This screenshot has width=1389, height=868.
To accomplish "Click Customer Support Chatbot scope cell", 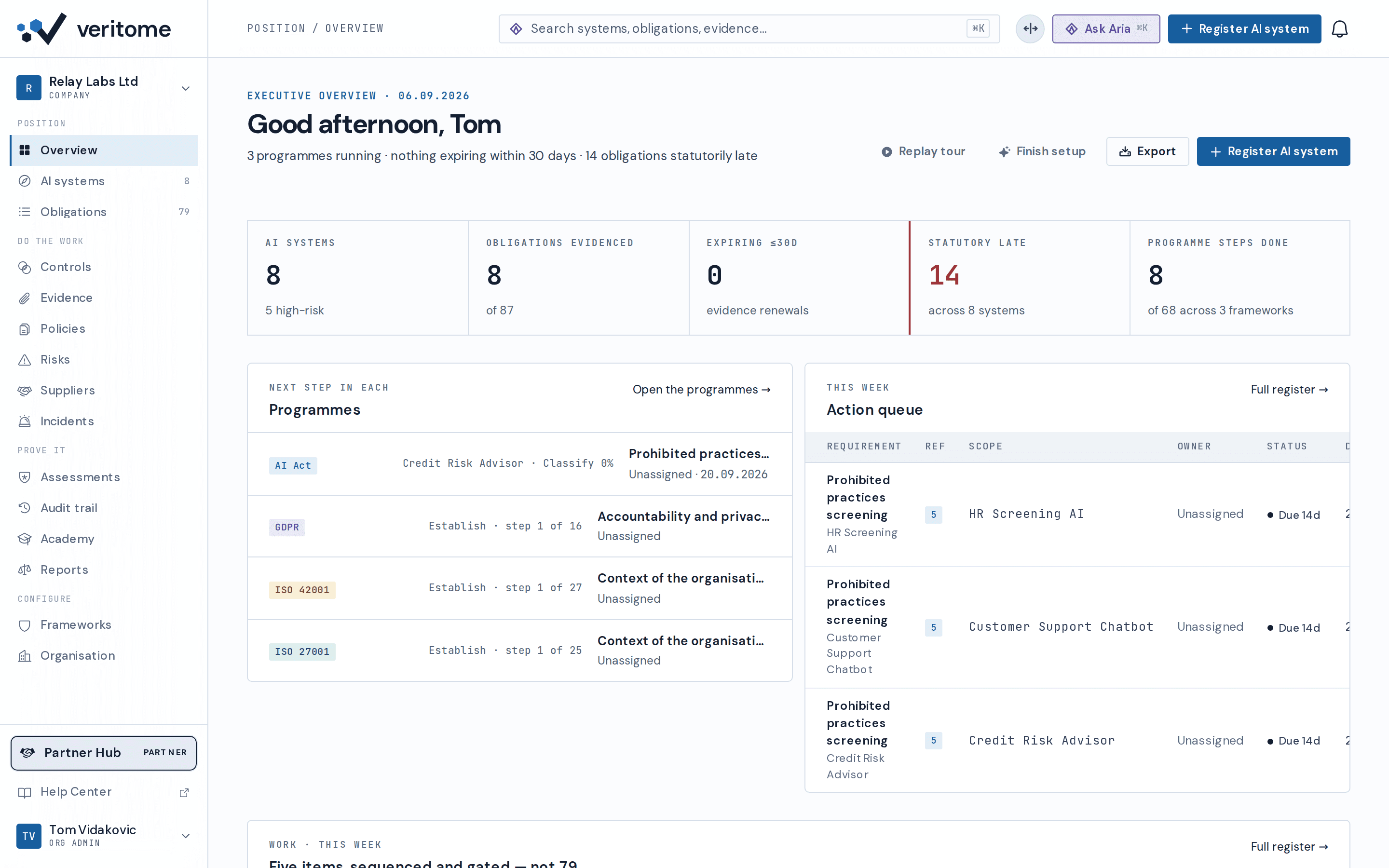I will [1061, 627].
